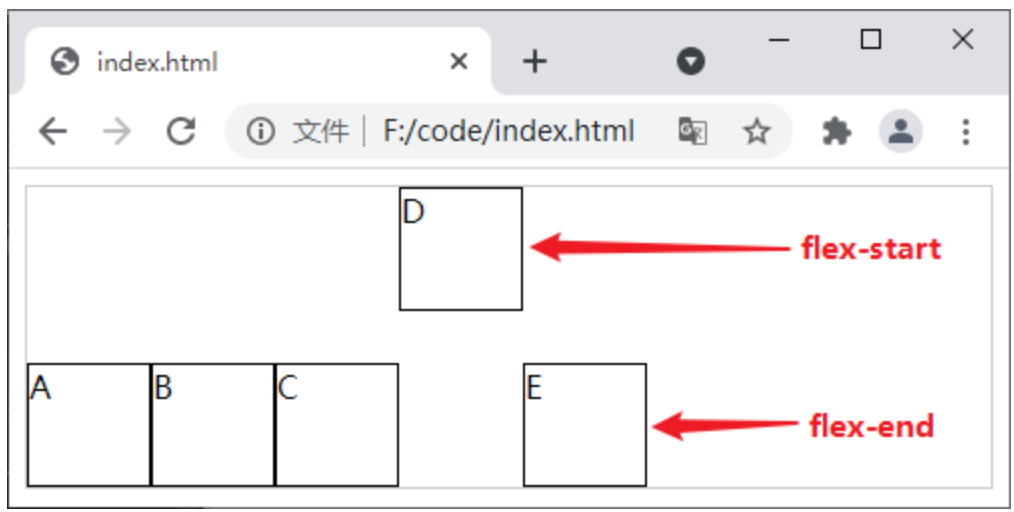Image resolution: width=1014 pixels, height=512 pixels.
Task: Click box C in the page
Action: pyautogui.click(x=336, y=425)
